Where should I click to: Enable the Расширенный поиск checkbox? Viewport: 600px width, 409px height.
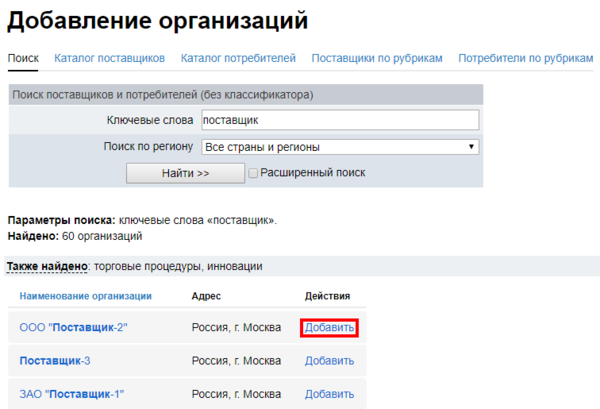click(253, 173)
